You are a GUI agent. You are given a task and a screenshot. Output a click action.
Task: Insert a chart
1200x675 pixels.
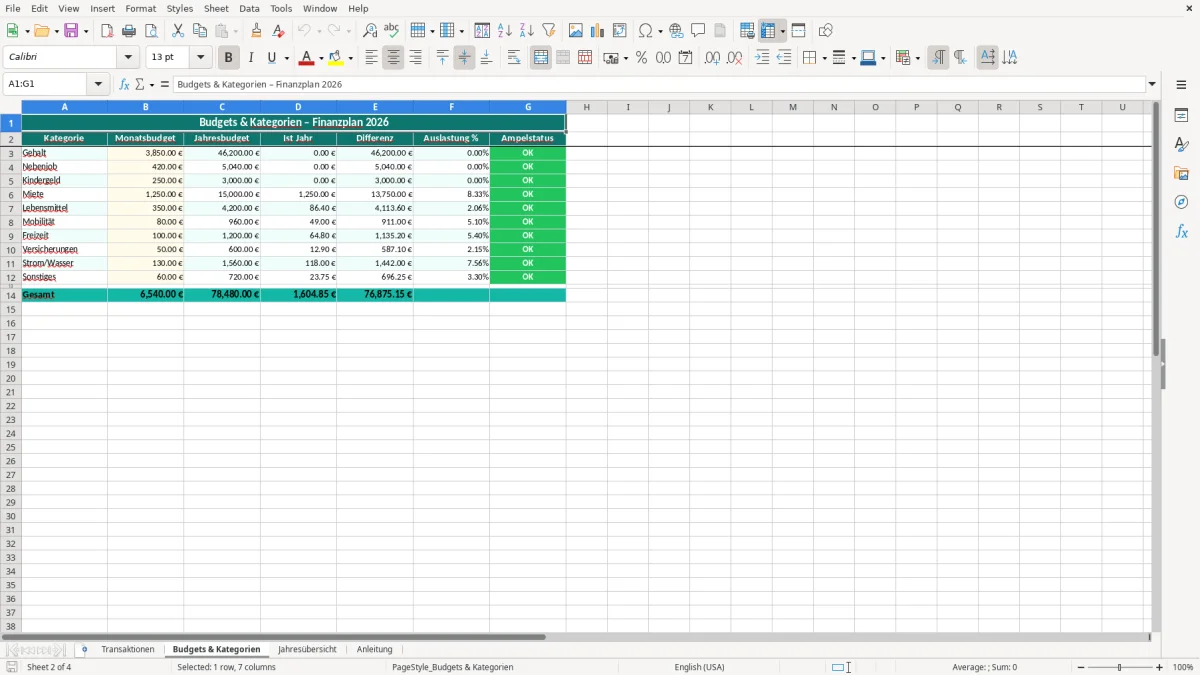[598, 31]
